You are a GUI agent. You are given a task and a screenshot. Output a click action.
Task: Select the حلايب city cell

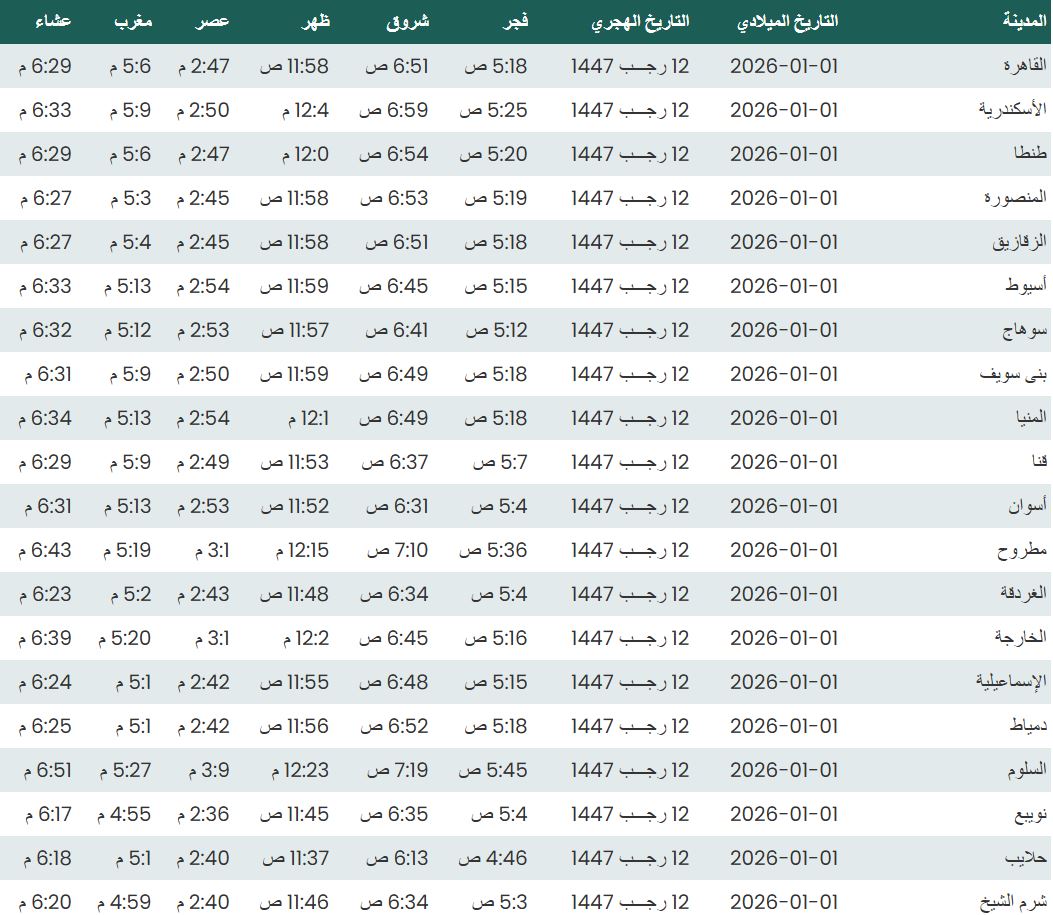point(1026,858)
